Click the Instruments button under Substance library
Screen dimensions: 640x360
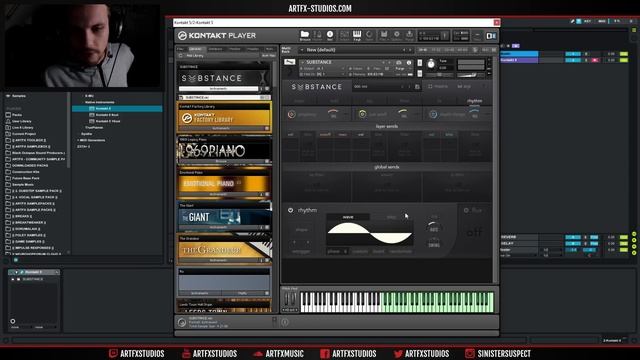218,89
